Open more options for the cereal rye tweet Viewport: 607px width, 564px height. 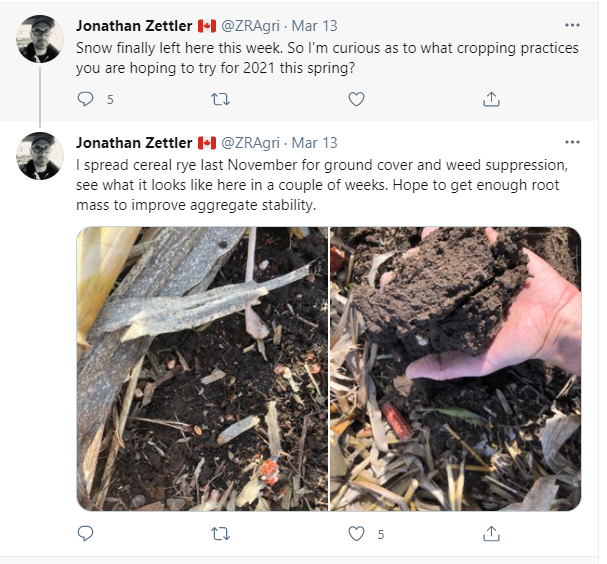[x=572, y=142]
